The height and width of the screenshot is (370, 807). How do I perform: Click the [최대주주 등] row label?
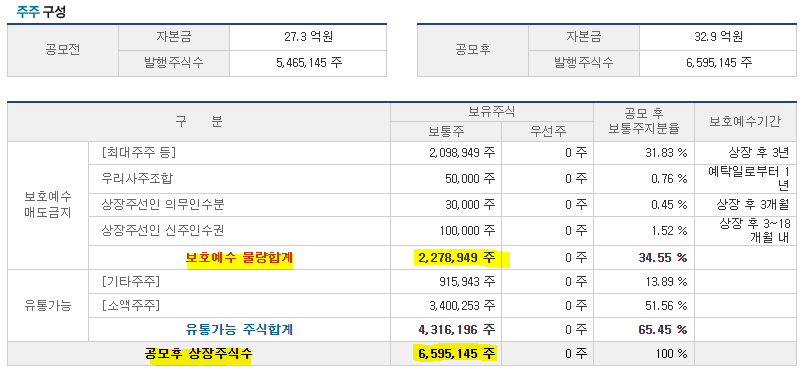(x=138, y=152)
